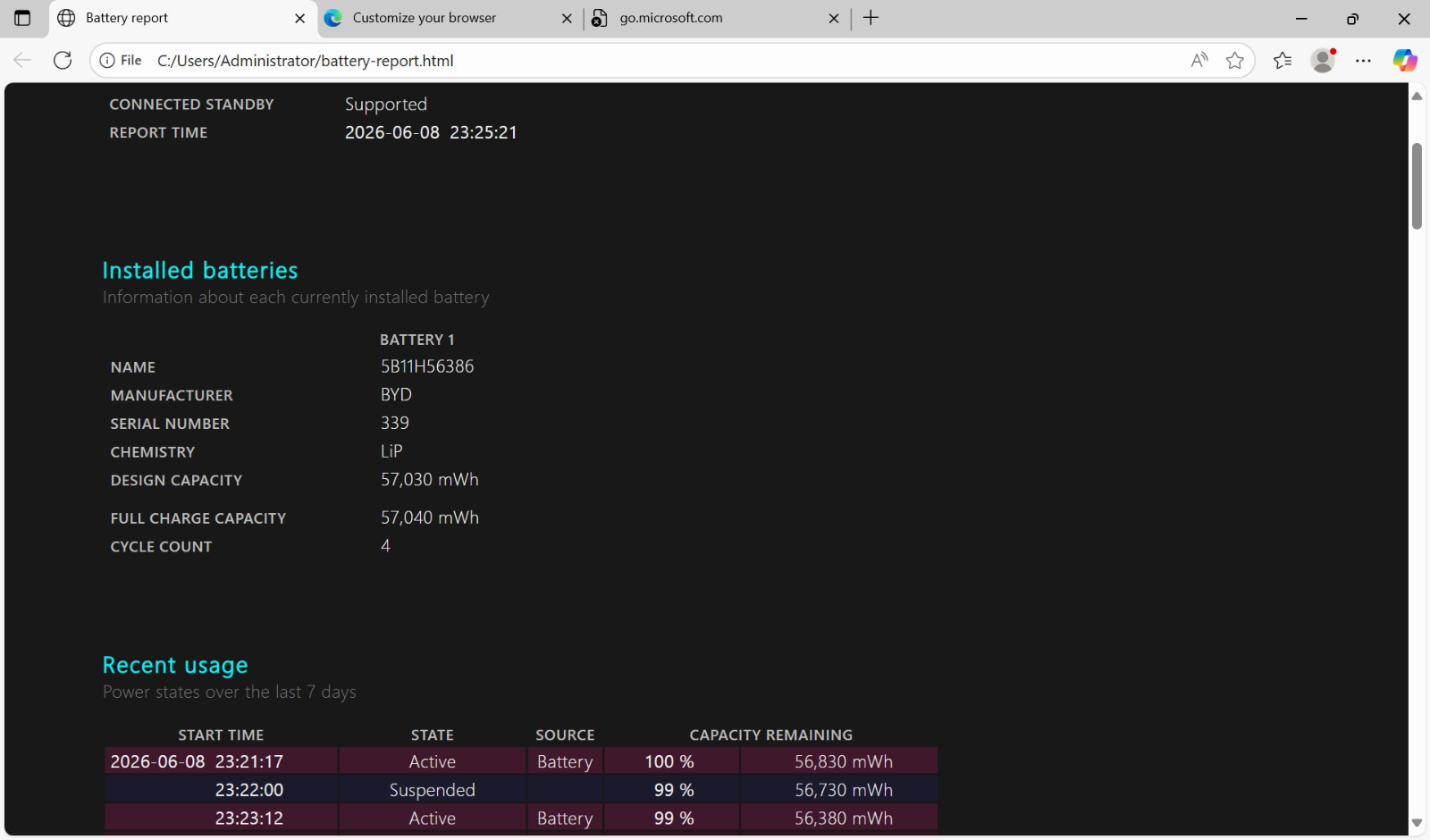Image resolution: width=1430 pixels, height=840 pixels.
Task: Add this page to favorites star
Action: pos(1235,60)
